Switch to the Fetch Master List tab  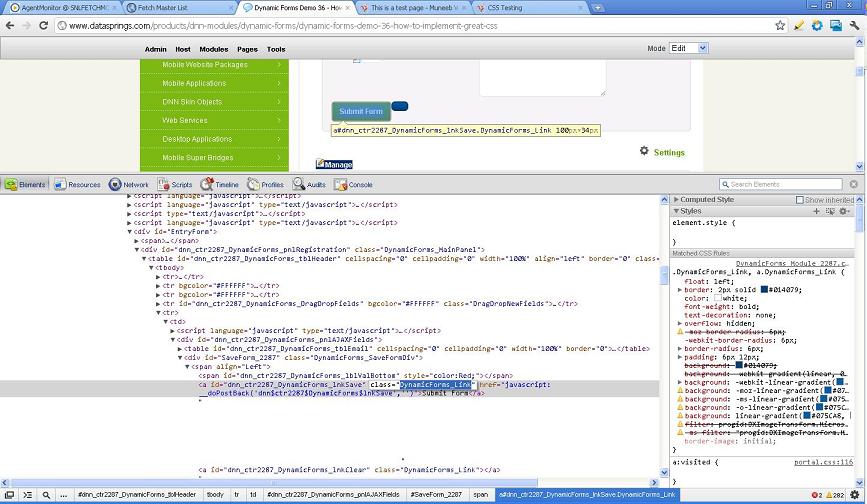pyautogui.click(x=162, y=8)
